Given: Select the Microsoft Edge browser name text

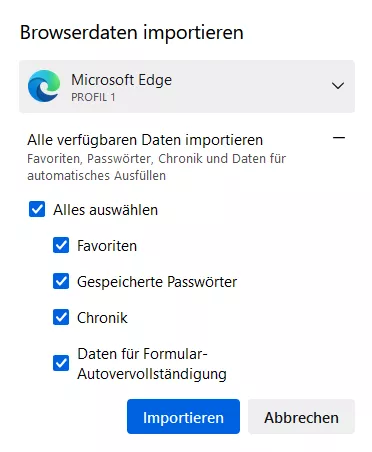Looking at the screenshot, I should tap(121, 80).
